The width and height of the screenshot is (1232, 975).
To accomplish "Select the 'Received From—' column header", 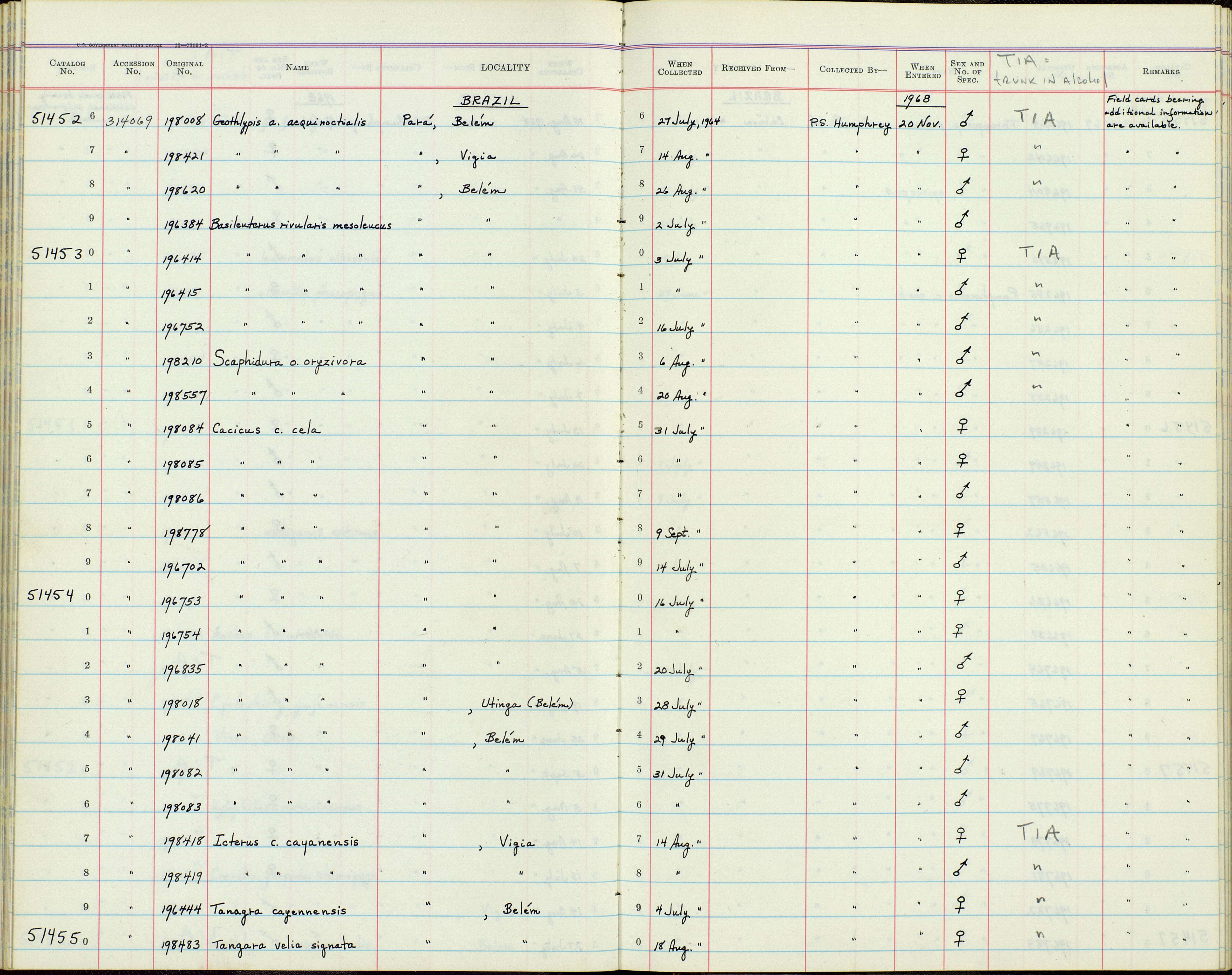I will [758, 68].
